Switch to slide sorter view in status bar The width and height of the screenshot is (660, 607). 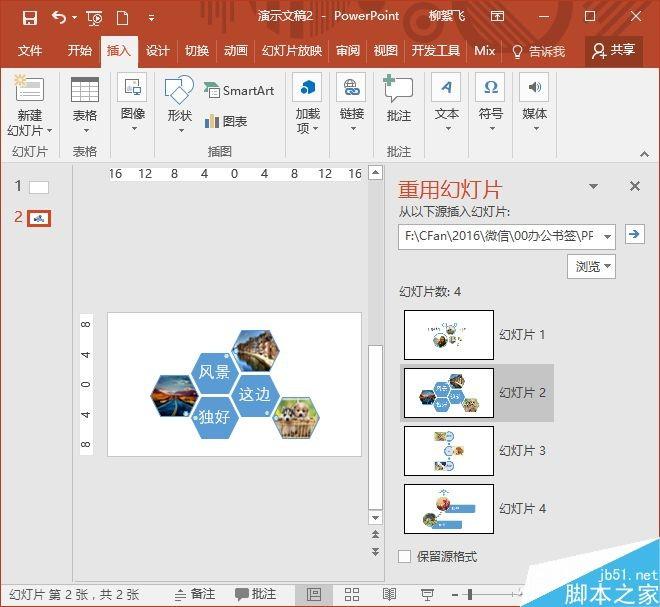[x=352, y=594]
